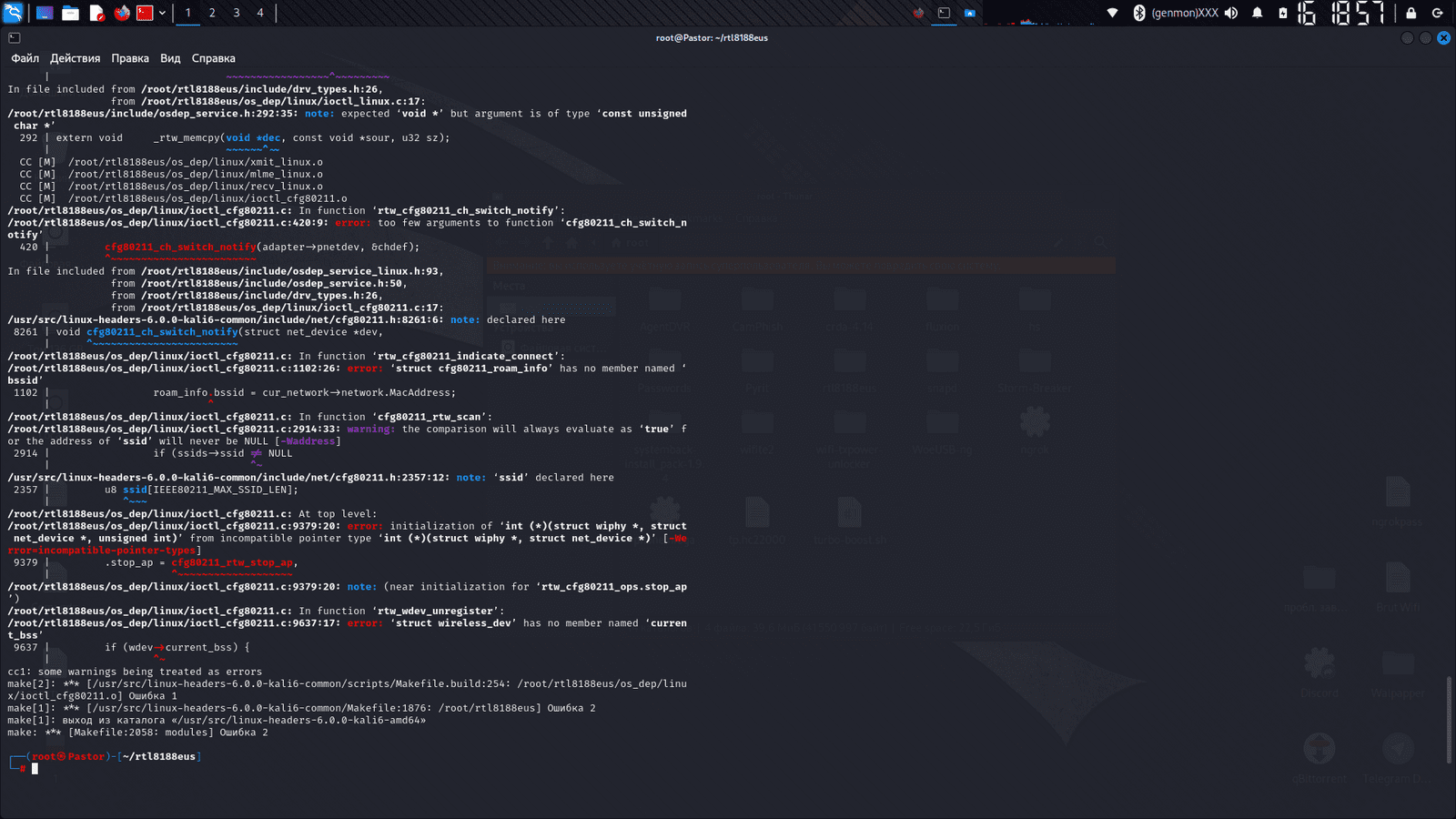
Task: Open the Kali applications menu
Action: [x=13, y=13]
